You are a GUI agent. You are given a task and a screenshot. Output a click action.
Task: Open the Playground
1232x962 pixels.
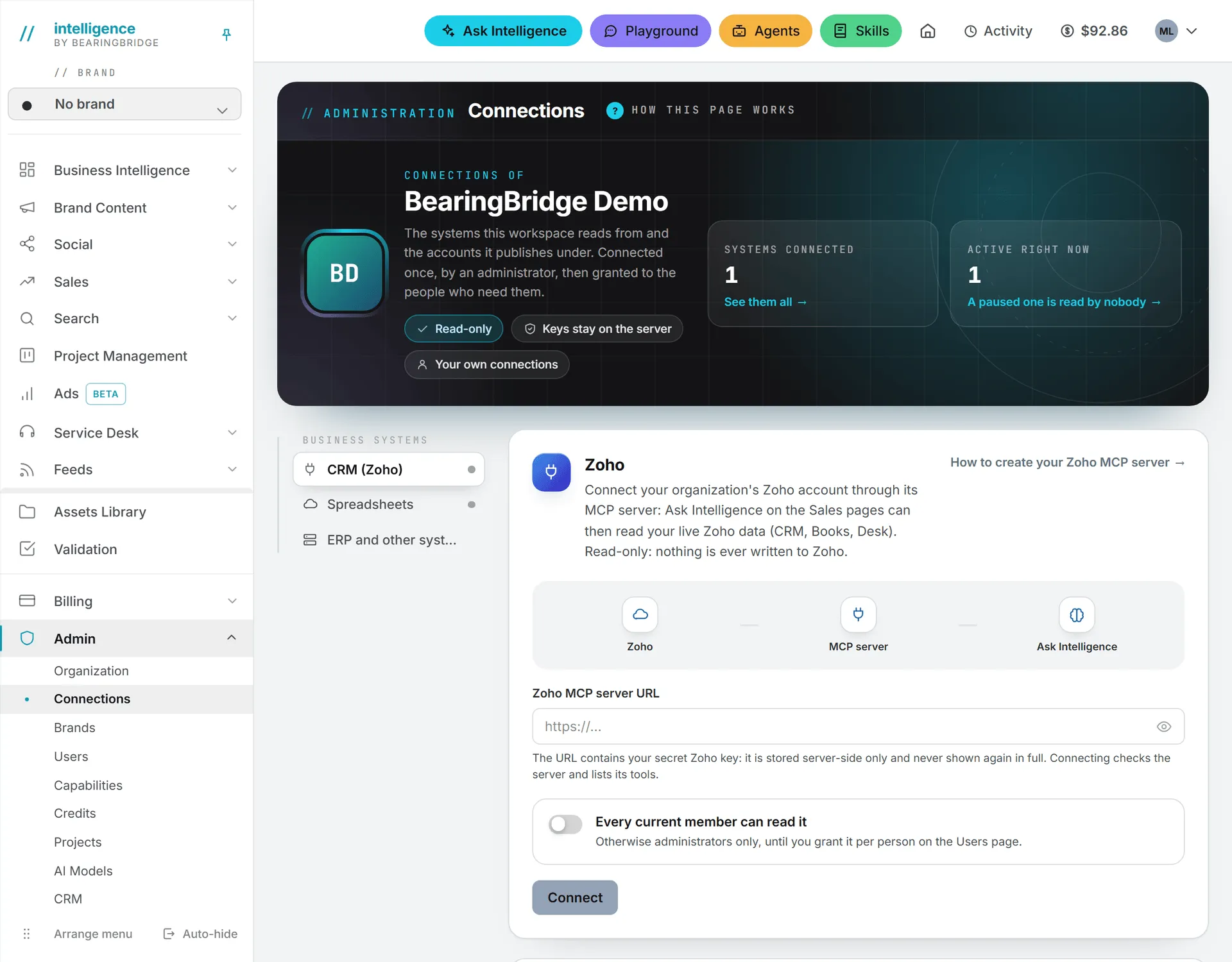[x=650, y=31]
